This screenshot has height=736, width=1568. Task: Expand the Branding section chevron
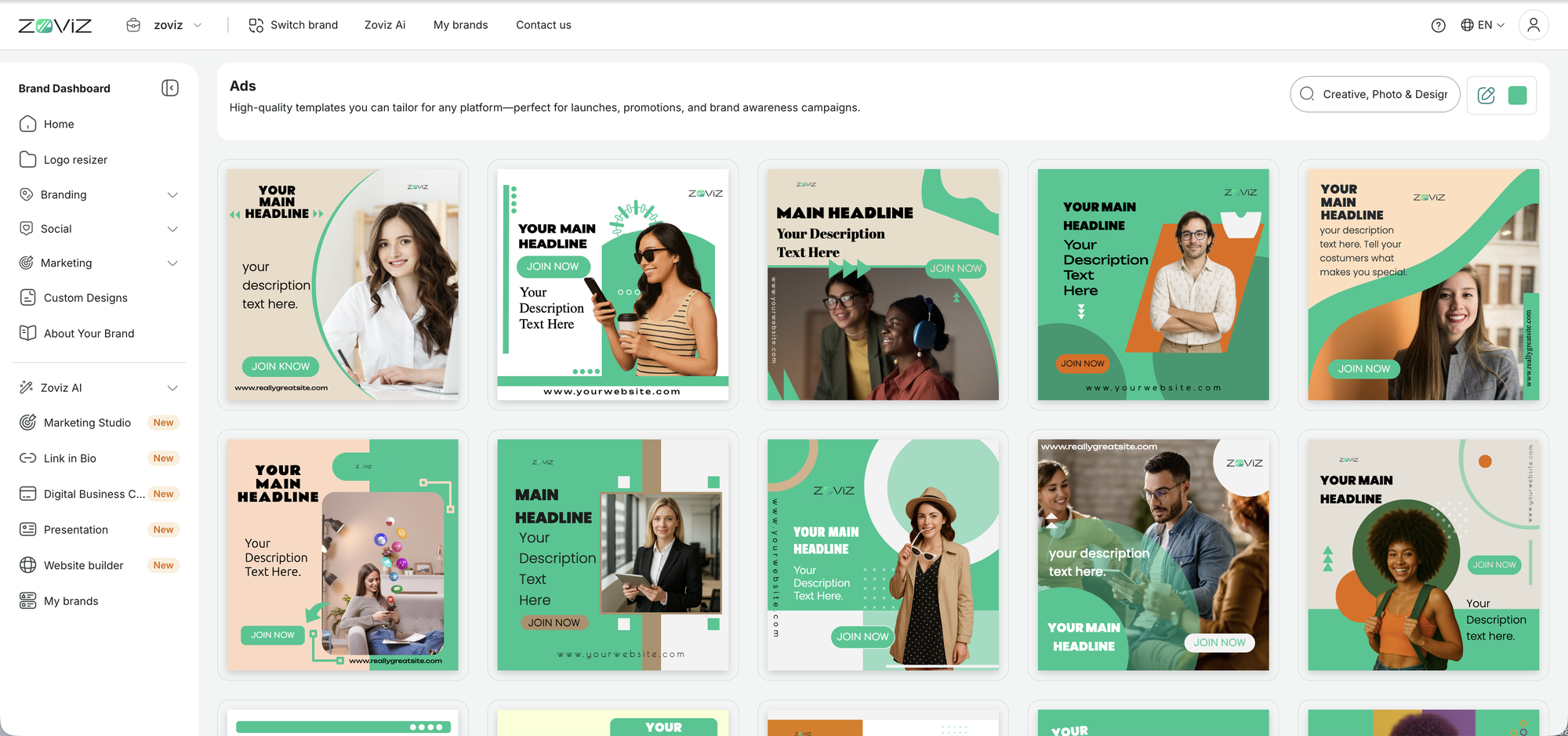tap(172, 194)
